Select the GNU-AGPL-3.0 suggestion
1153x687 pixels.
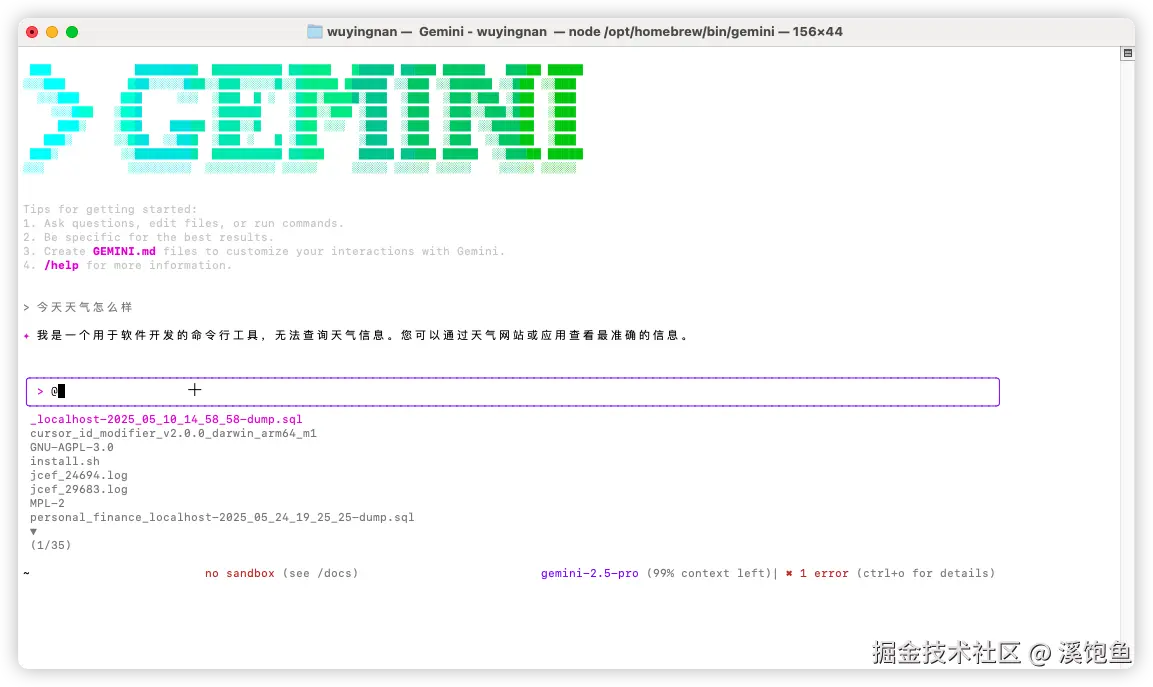71,447
